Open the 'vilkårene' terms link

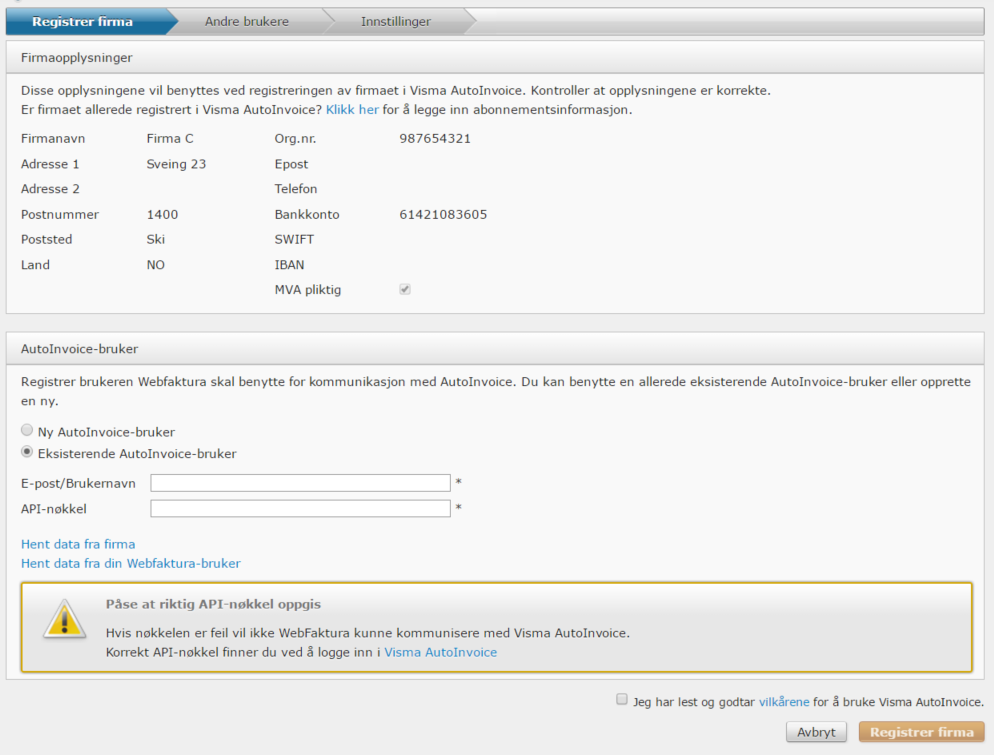tap(784, 702)
